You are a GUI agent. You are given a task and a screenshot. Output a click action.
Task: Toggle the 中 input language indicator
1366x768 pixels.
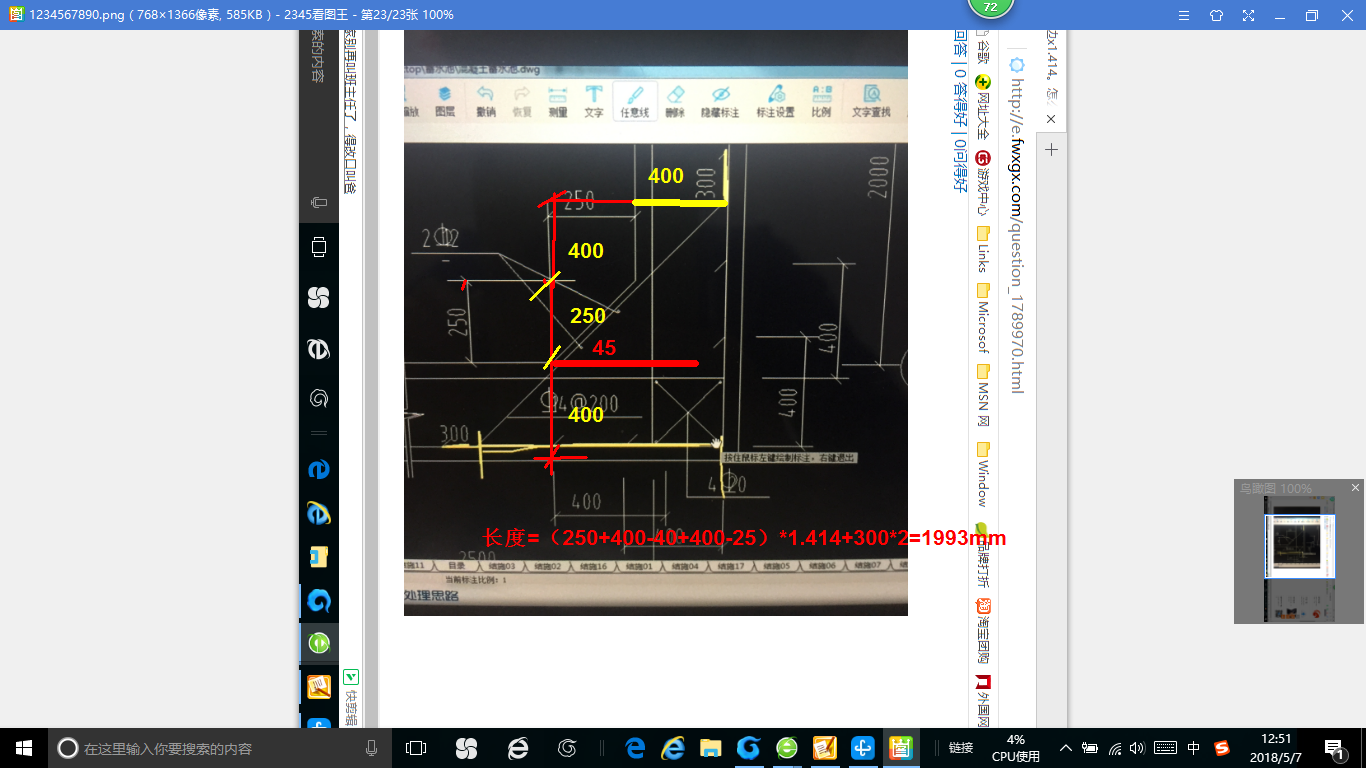coord(1194,748)
